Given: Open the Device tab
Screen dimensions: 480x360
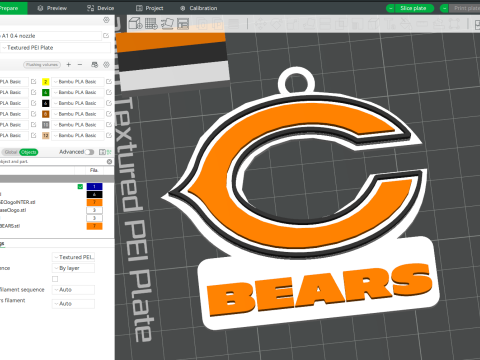Looking at the screenshot, I should [x=100, y=8].
